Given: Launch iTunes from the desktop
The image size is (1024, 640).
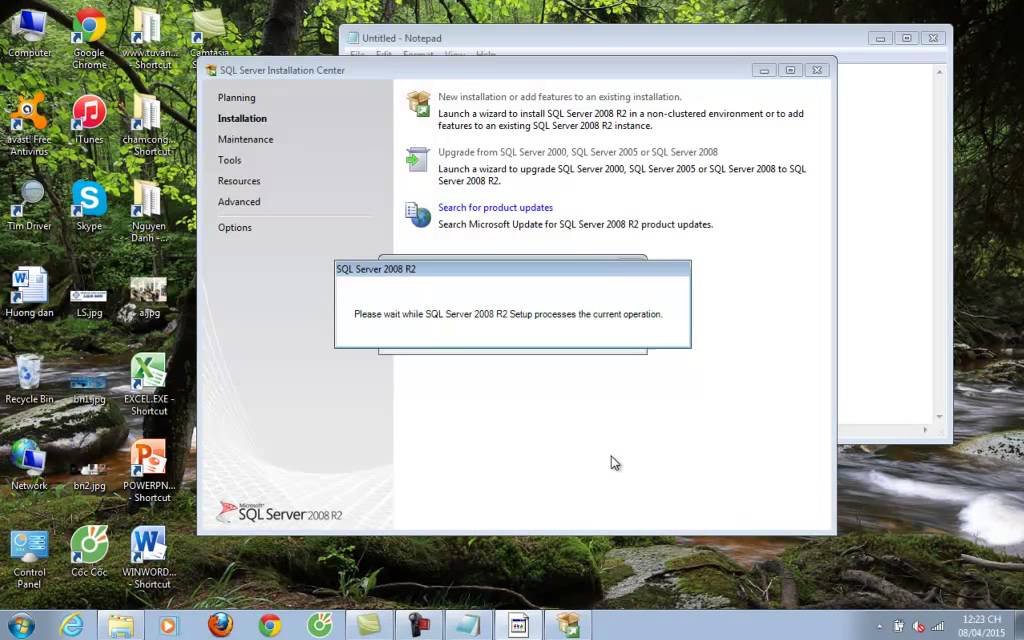Looking at the screenshot, I should pyautogui.click(x=89, y=120).
